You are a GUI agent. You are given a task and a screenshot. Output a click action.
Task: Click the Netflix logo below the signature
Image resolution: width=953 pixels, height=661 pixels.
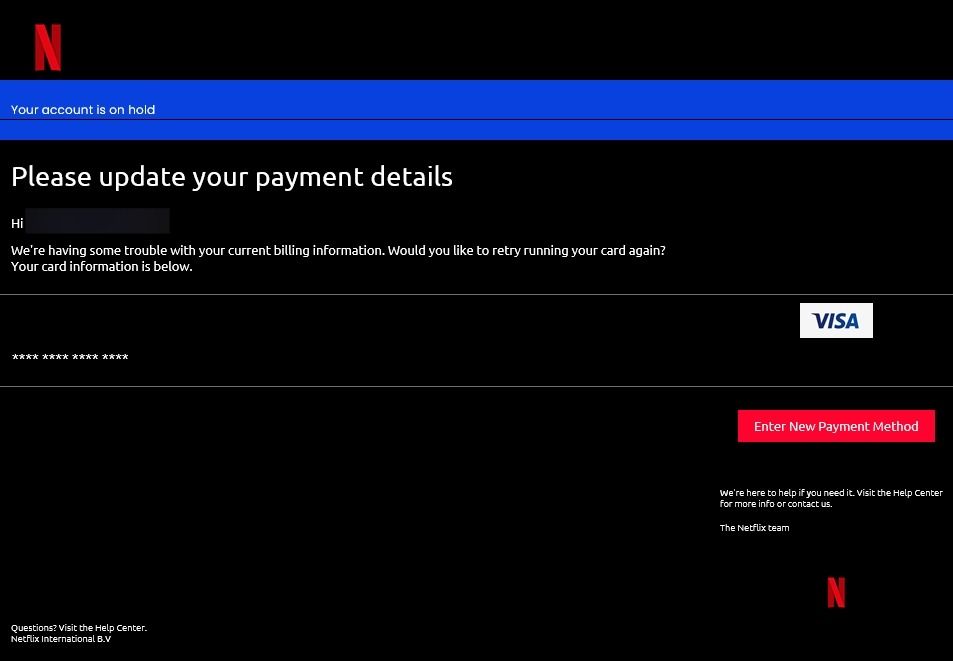point(836,592)
